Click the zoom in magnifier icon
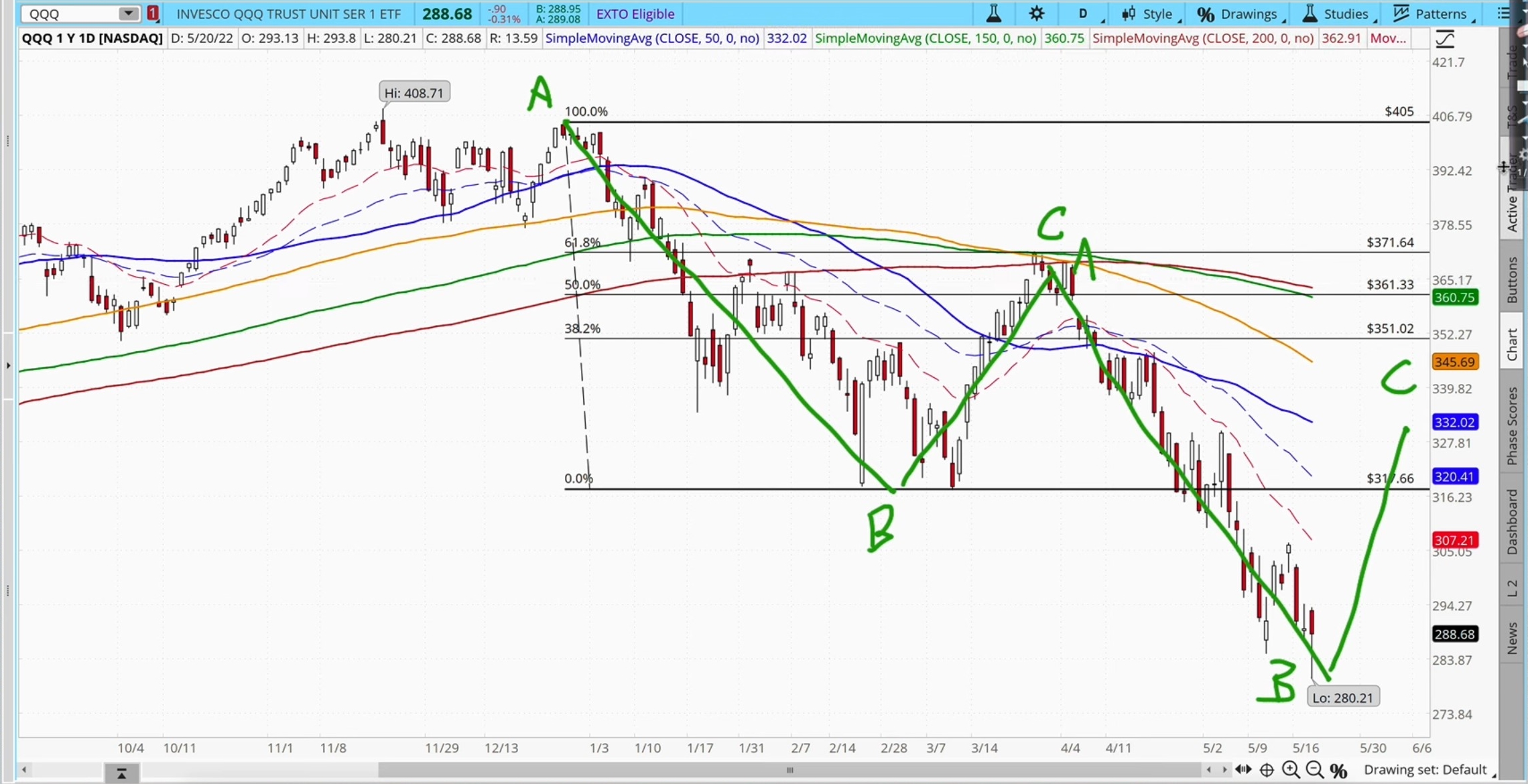 click(1291, 770)
